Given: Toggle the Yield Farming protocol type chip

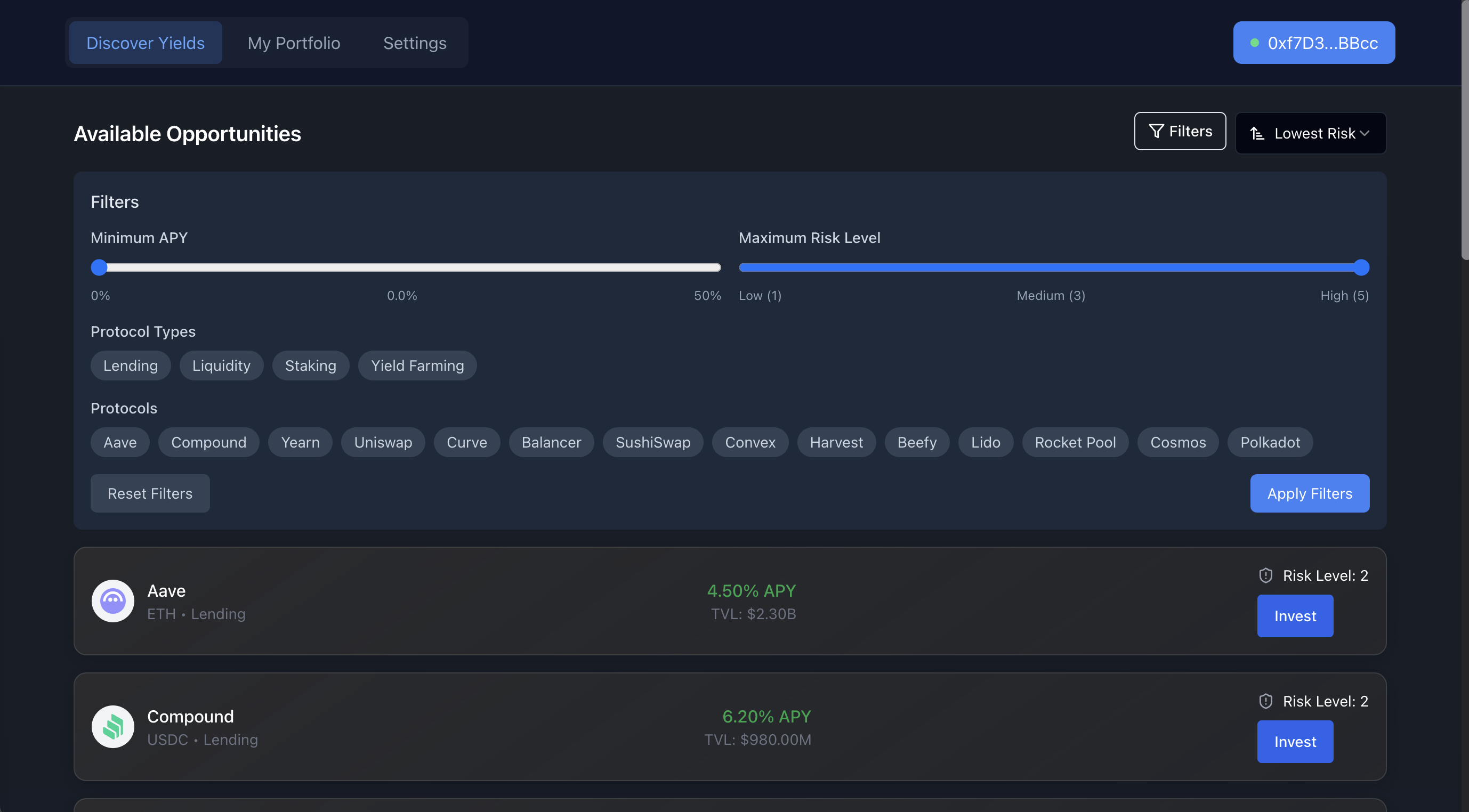Looking at the screenshot, I should (x=417, y=366).
